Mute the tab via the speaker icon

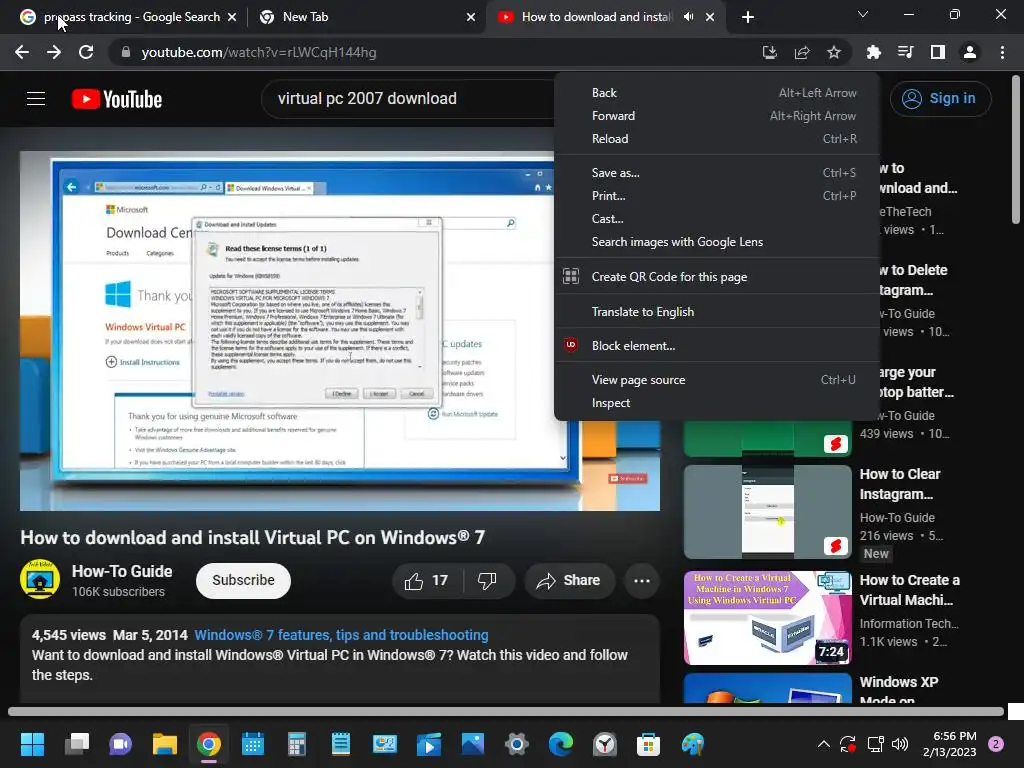coord(688,17)
